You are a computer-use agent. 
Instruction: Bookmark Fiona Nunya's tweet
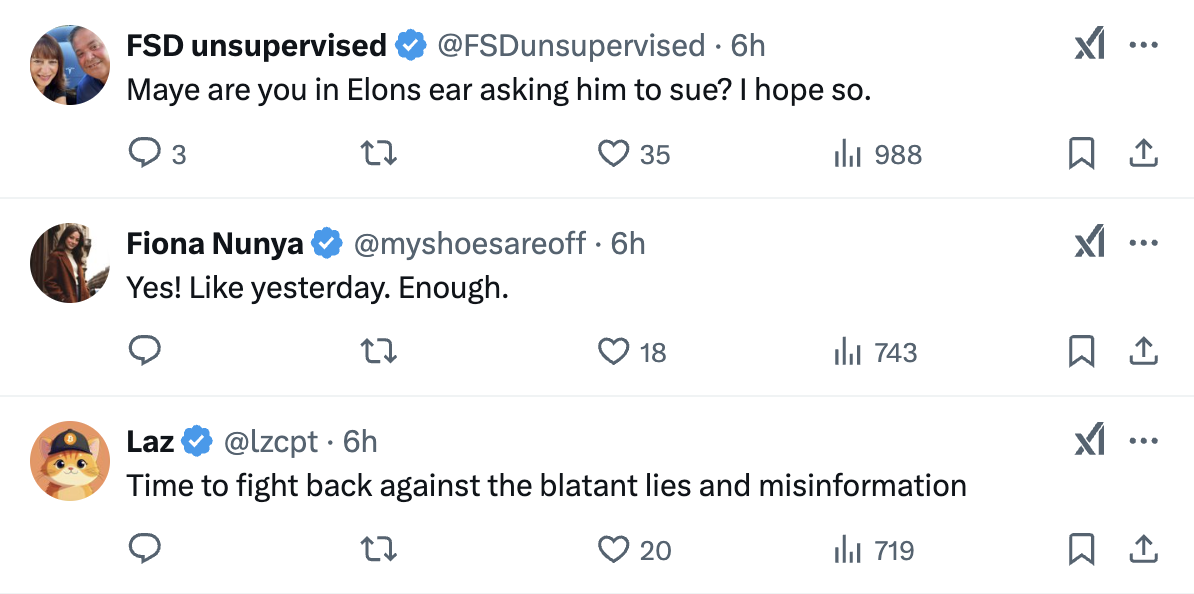[x=1081, y=351]
